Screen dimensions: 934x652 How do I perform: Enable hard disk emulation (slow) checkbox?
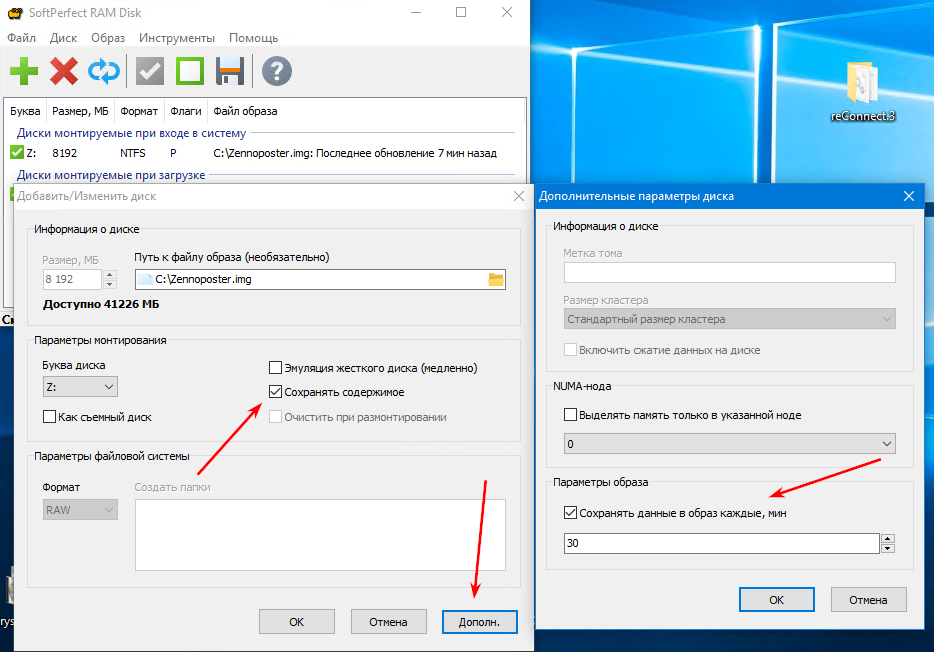tap(275, 367)
